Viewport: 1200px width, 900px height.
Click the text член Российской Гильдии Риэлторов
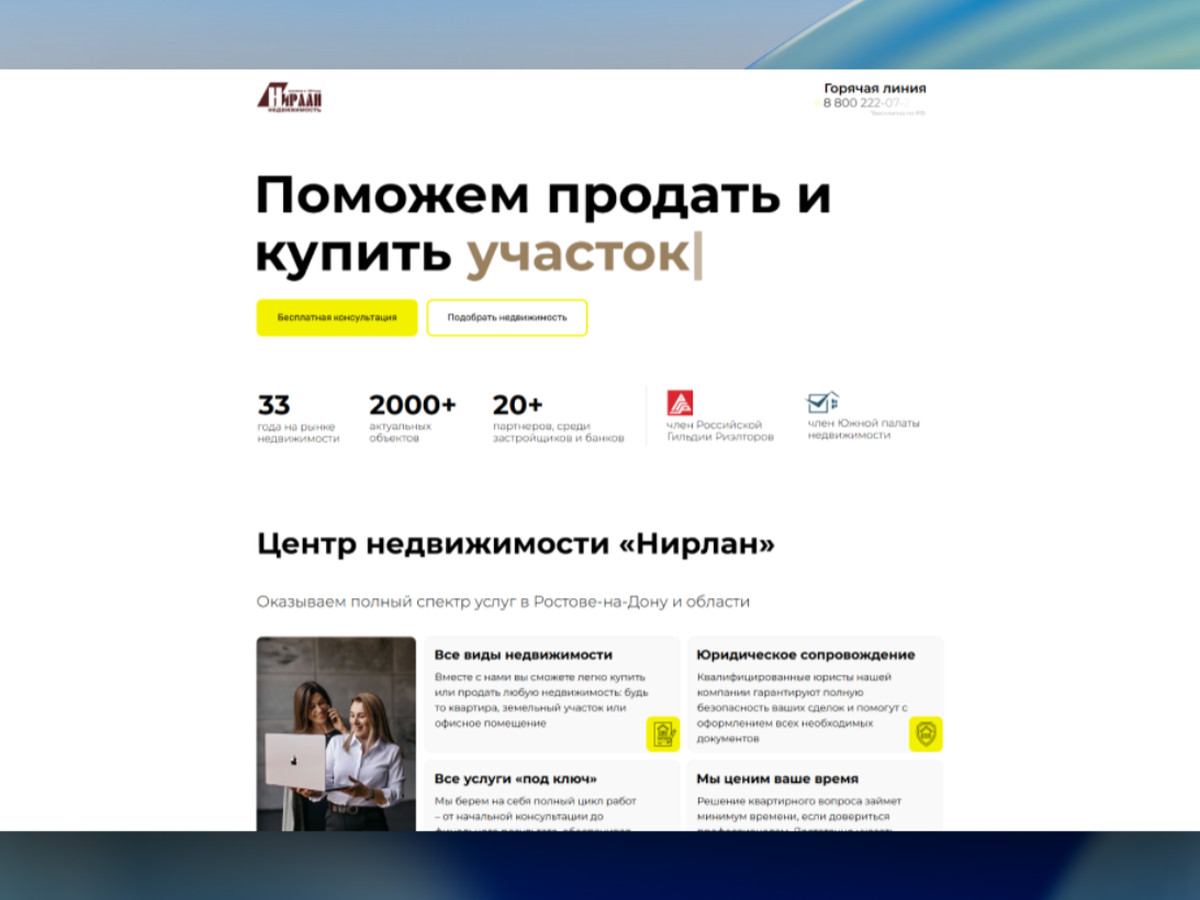point(720,431)
